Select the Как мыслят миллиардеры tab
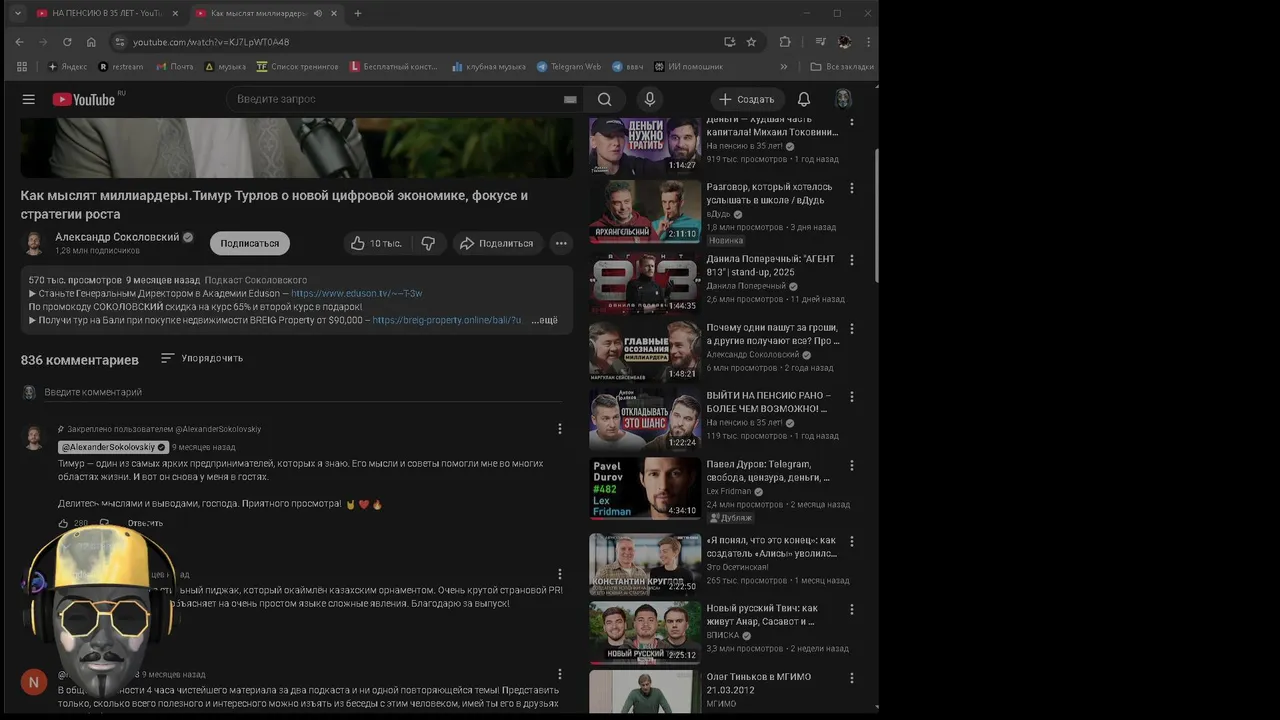Viewport: 1280px width, 720px height. [265, 13]
